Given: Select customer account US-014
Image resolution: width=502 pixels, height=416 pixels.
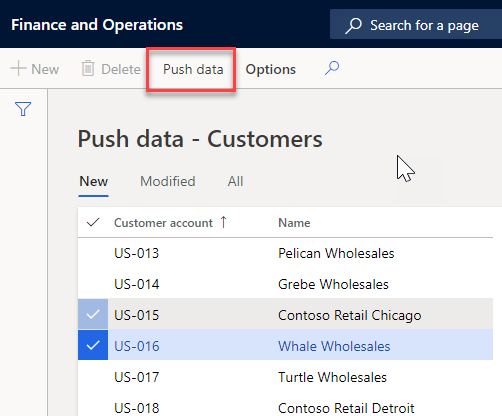Looking at the screenshot, I should pos(136,284).
